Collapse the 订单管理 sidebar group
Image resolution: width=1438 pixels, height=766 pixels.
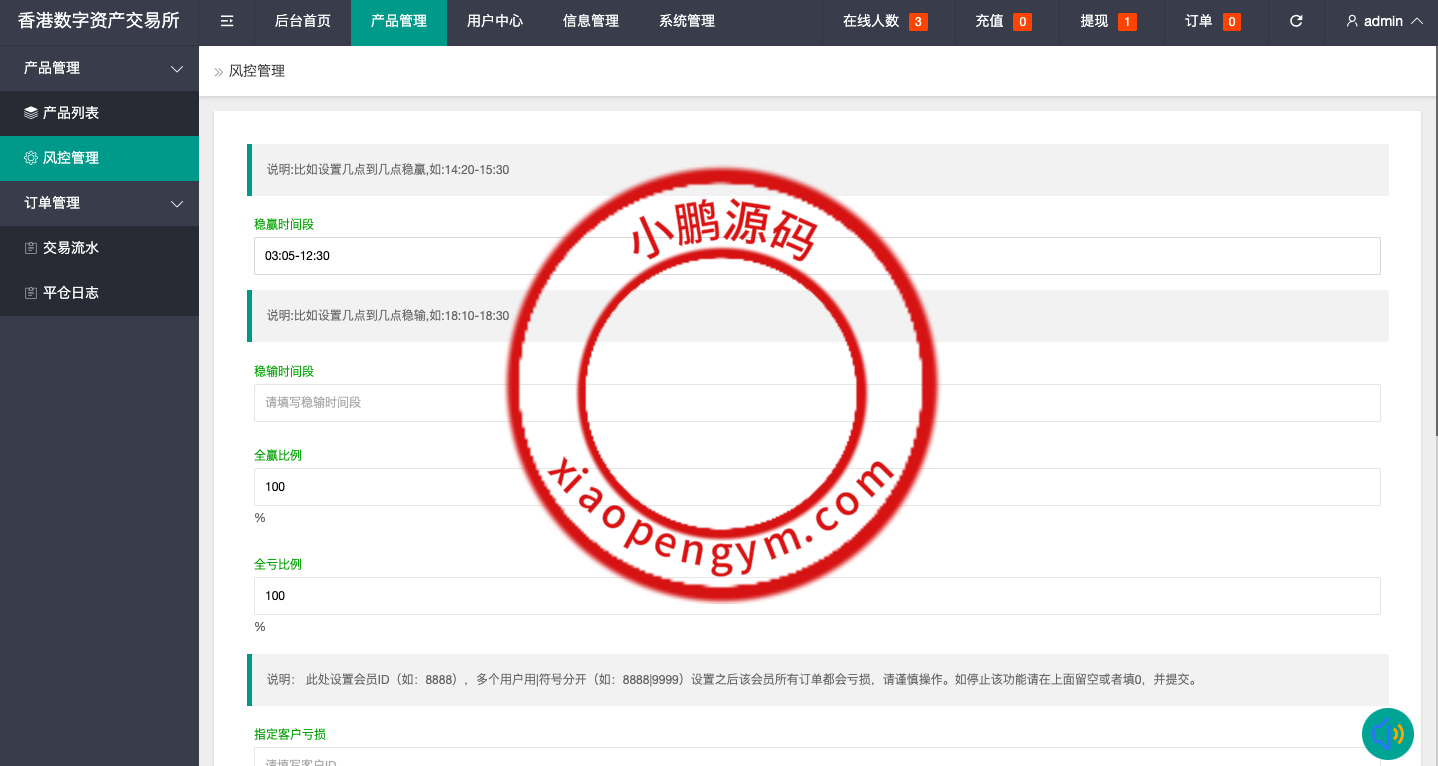coord(177,204)
